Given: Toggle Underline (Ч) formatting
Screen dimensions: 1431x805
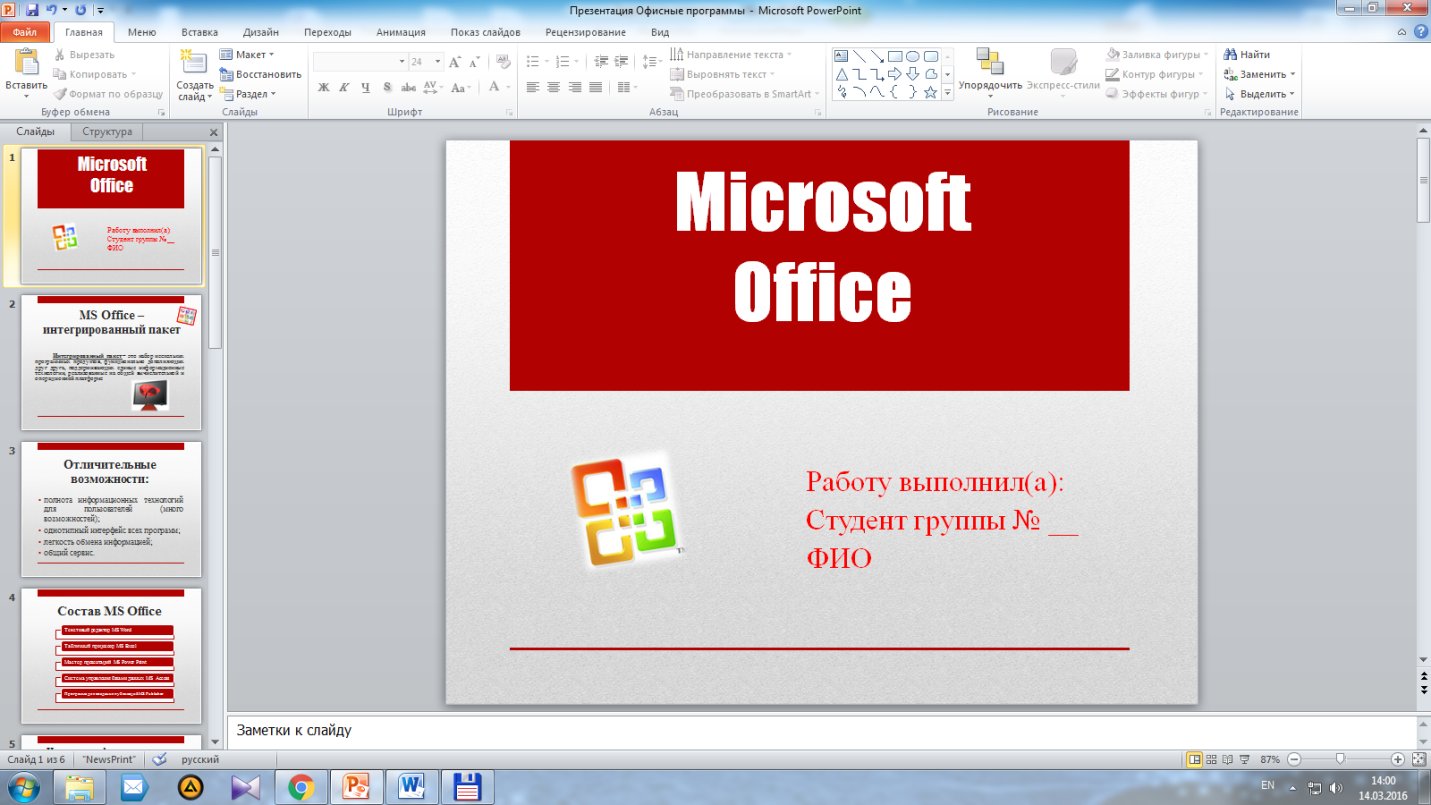Looking at the screenshot, I should pos(366,88).
